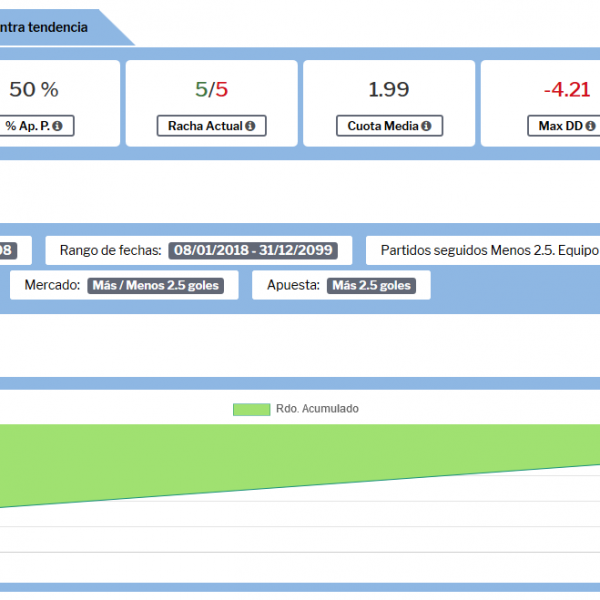Click the 1.99 average odds value
This screenshot has width=600, height=600.
click(388, 89)
